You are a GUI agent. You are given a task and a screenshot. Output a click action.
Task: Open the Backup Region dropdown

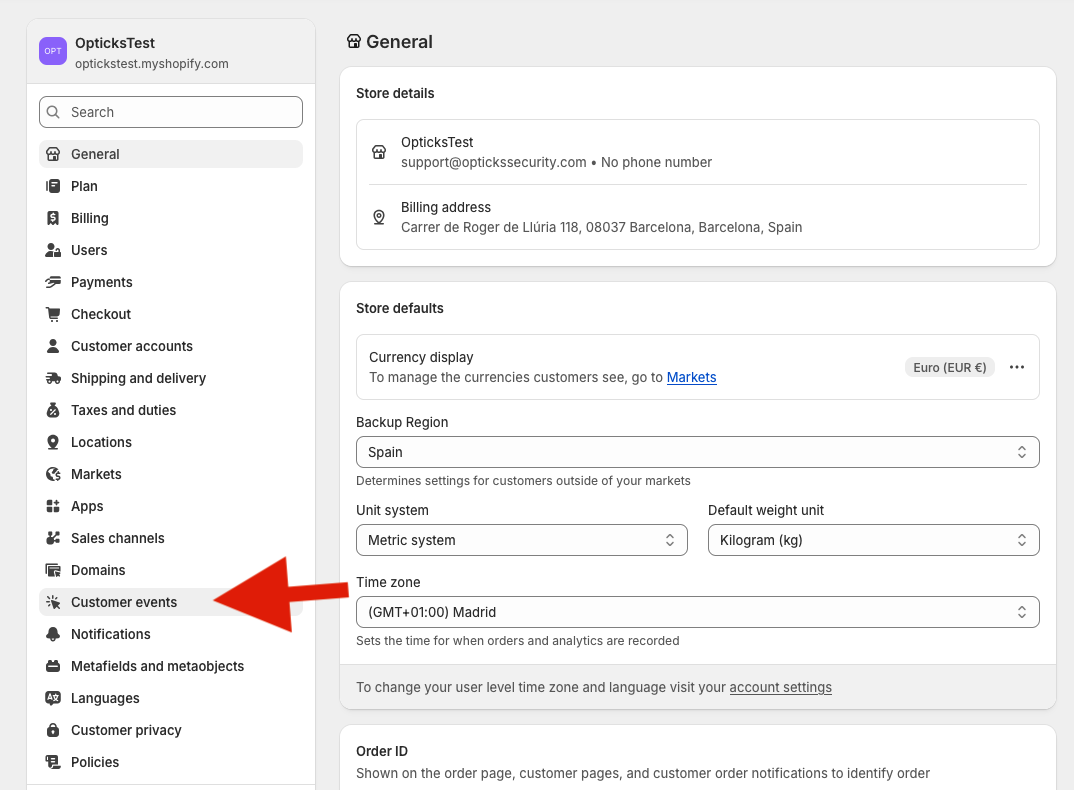tap(697, 452)
